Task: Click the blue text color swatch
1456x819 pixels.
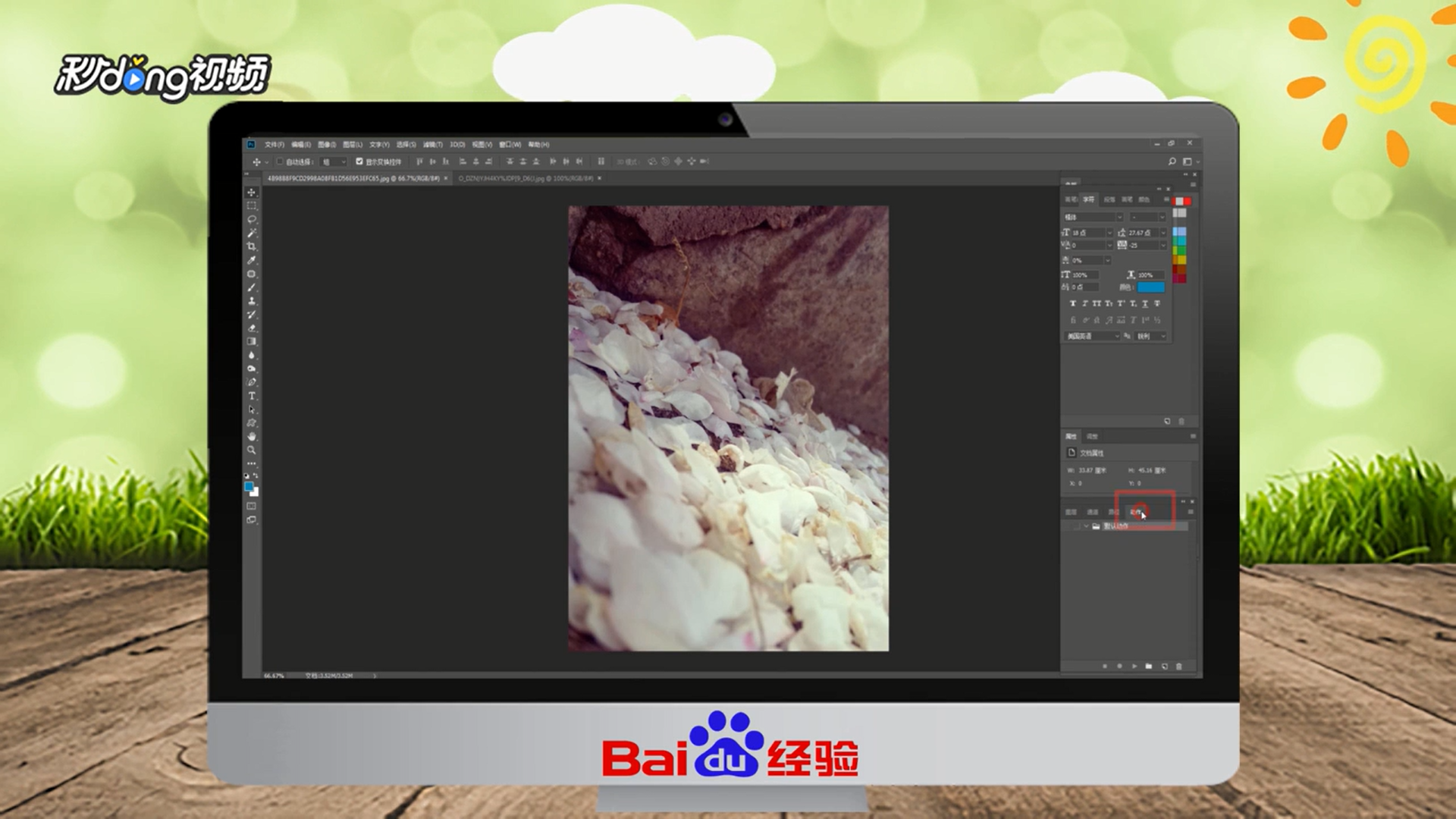Action: (x=1150, y=287)
